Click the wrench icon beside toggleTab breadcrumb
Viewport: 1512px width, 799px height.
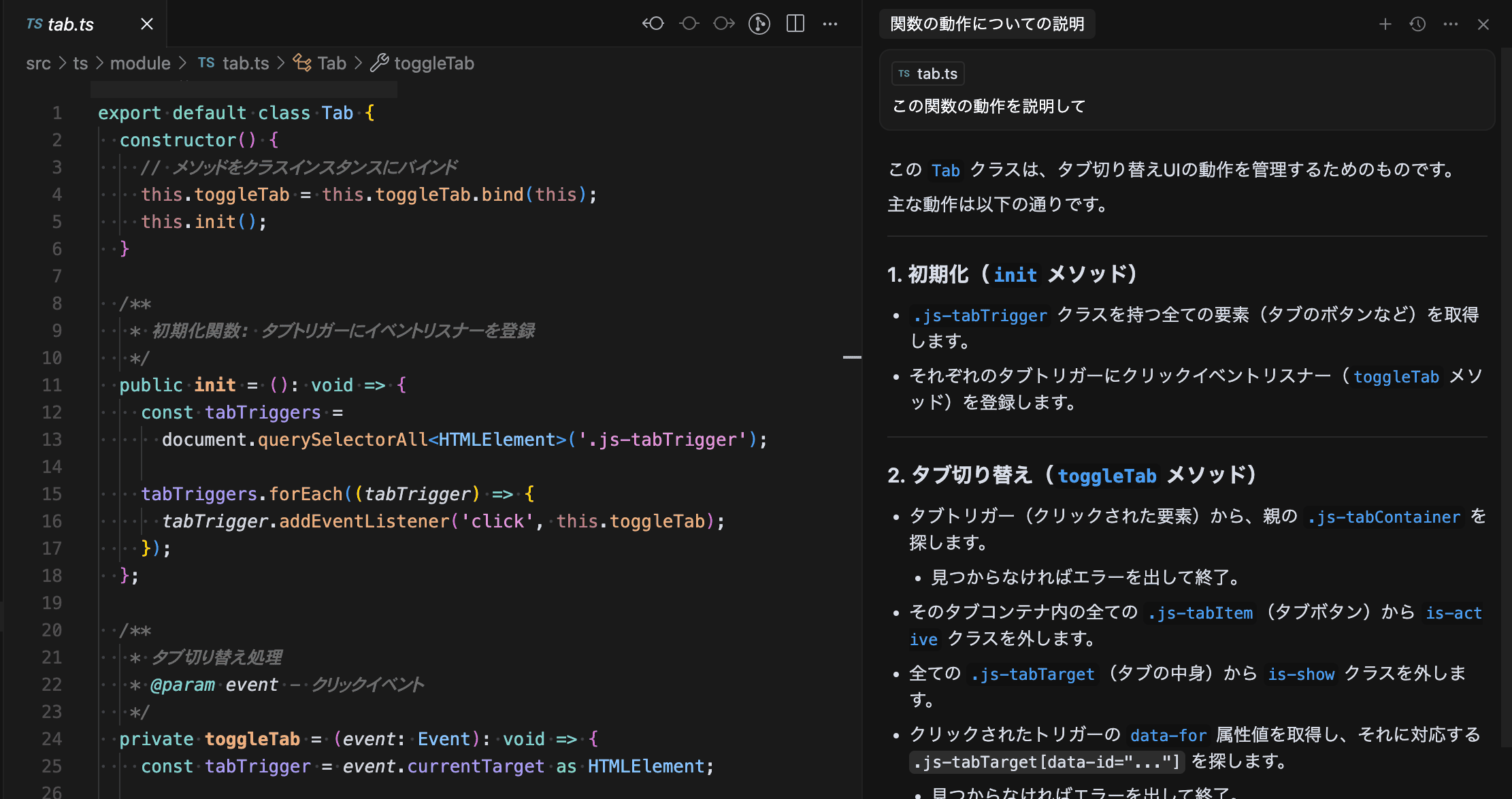pos(380,63)
